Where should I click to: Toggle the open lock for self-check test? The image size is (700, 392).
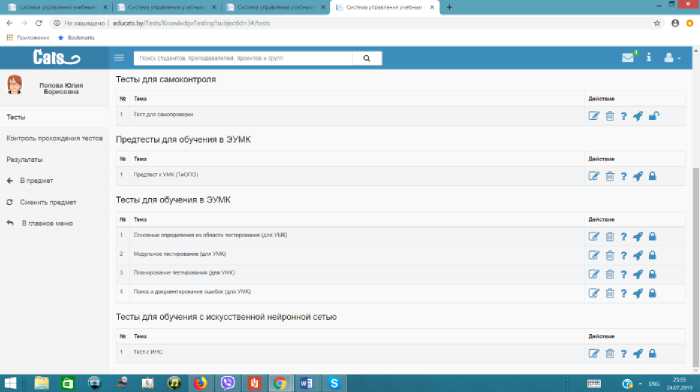point(654,116)
